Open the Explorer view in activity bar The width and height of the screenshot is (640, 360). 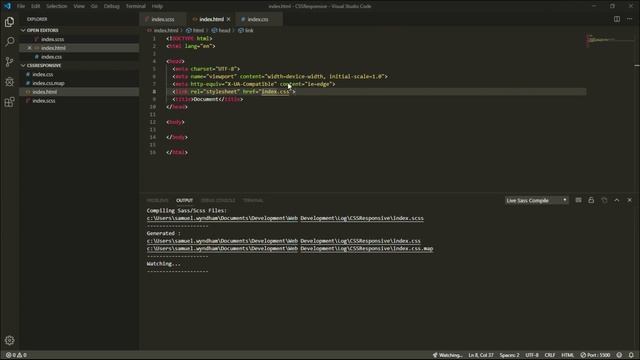[9, 22]
